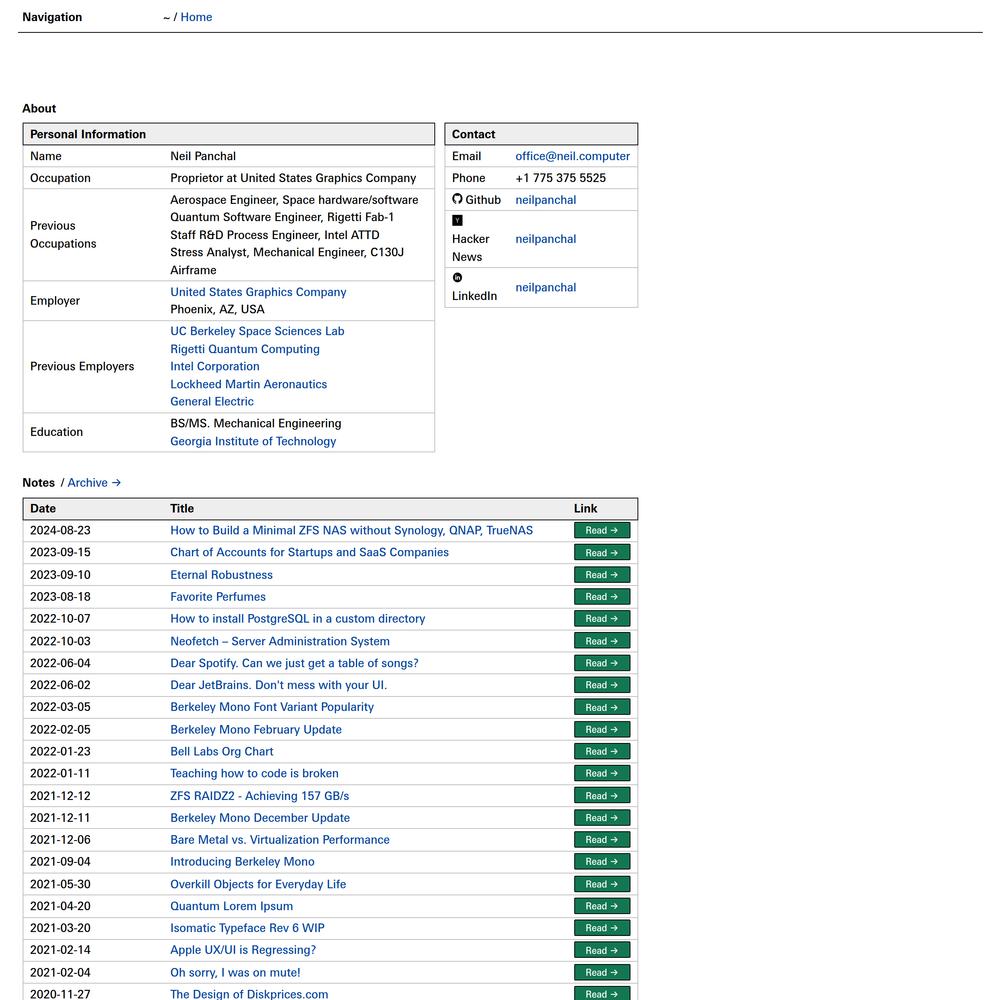
Task: Click Read button for Quantum Lorem Ipsum
Action: (x=602, y=906)
